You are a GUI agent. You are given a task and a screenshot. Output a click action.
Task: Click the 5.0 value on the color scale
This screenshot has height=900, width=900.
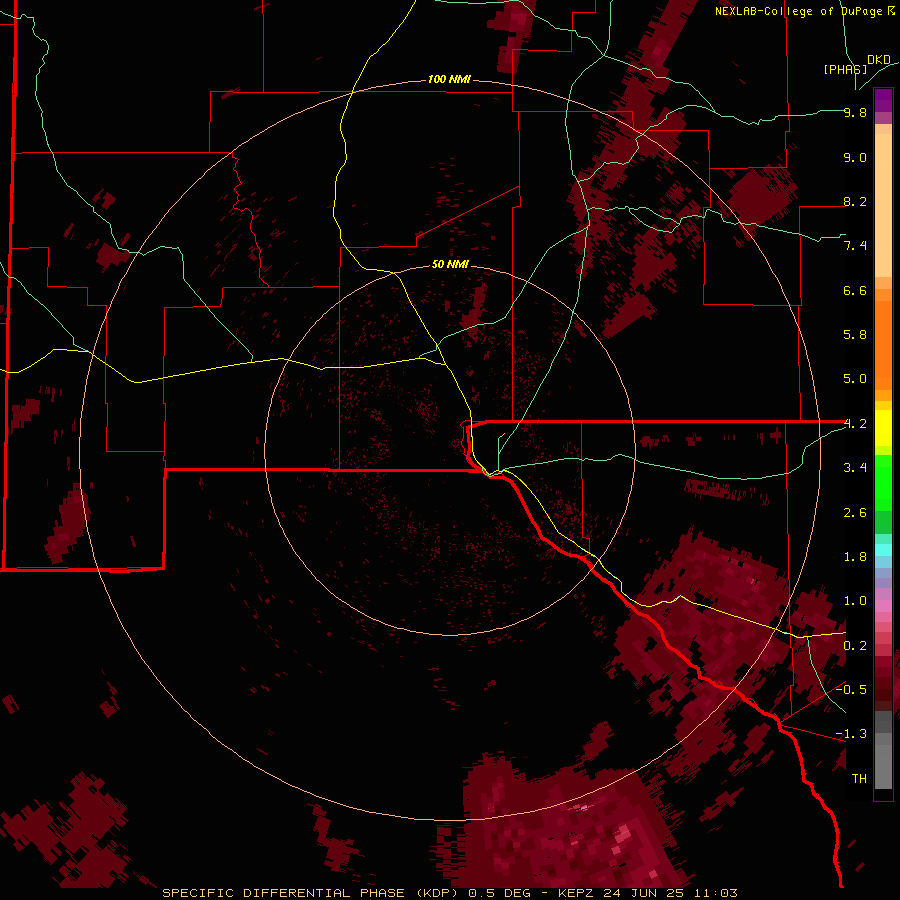tap(855, 379)
